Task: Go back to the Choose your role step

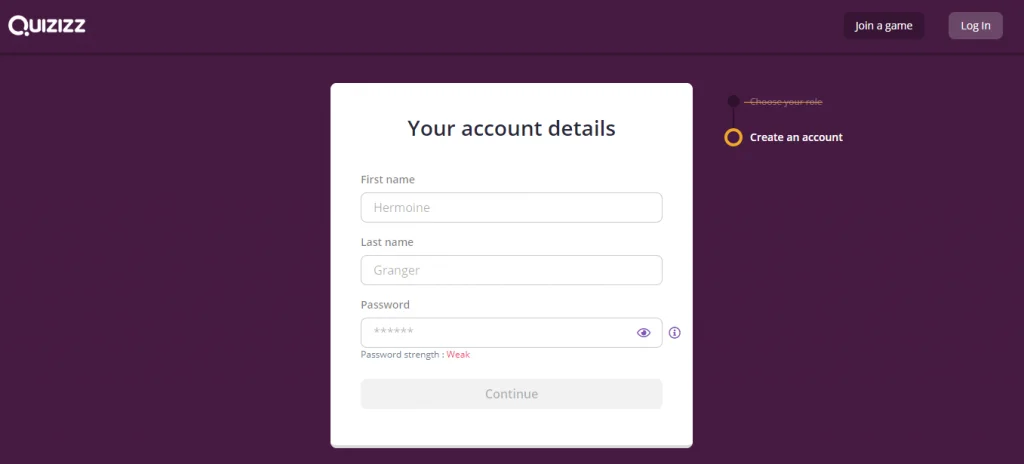Action: click(x=786, y=102)
